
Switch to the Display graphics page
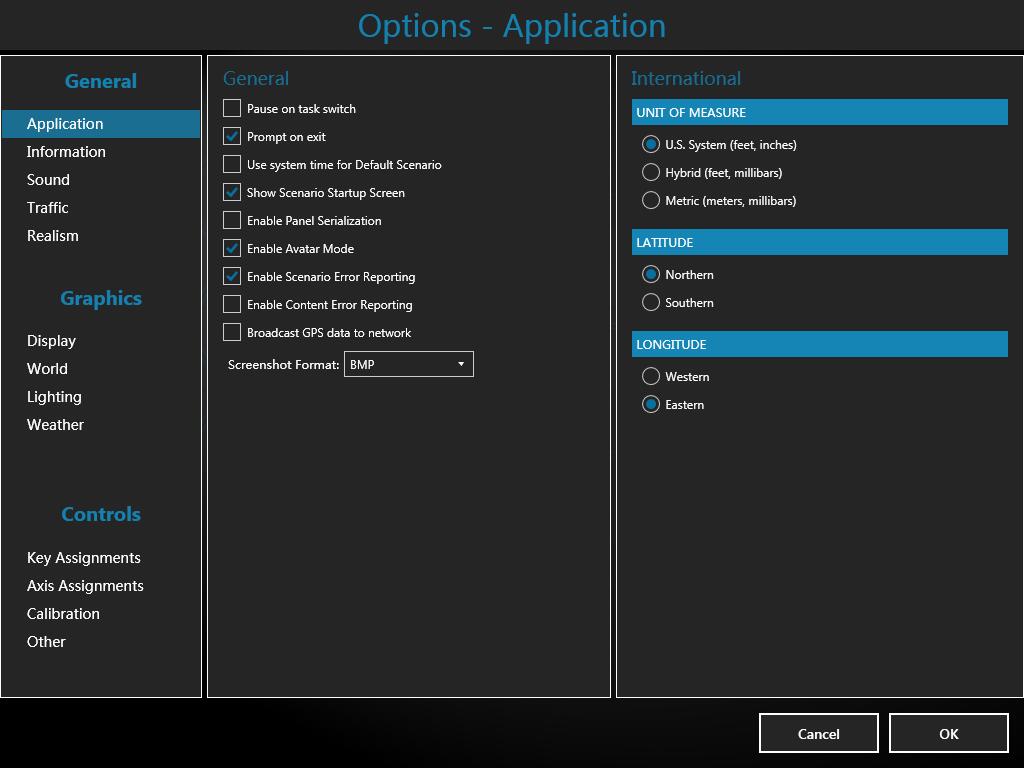tap(51, 341)
